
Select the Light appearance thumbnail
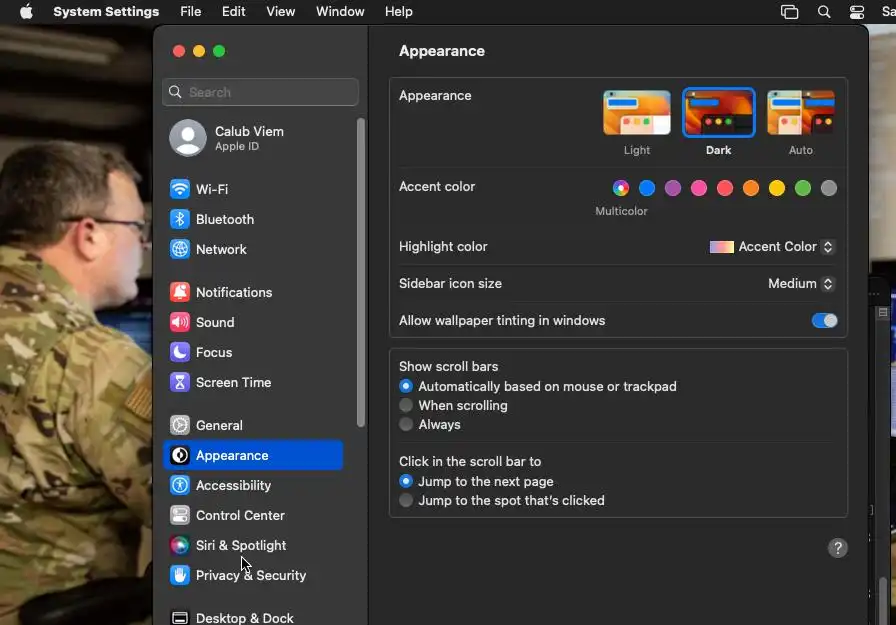point(637,113)
